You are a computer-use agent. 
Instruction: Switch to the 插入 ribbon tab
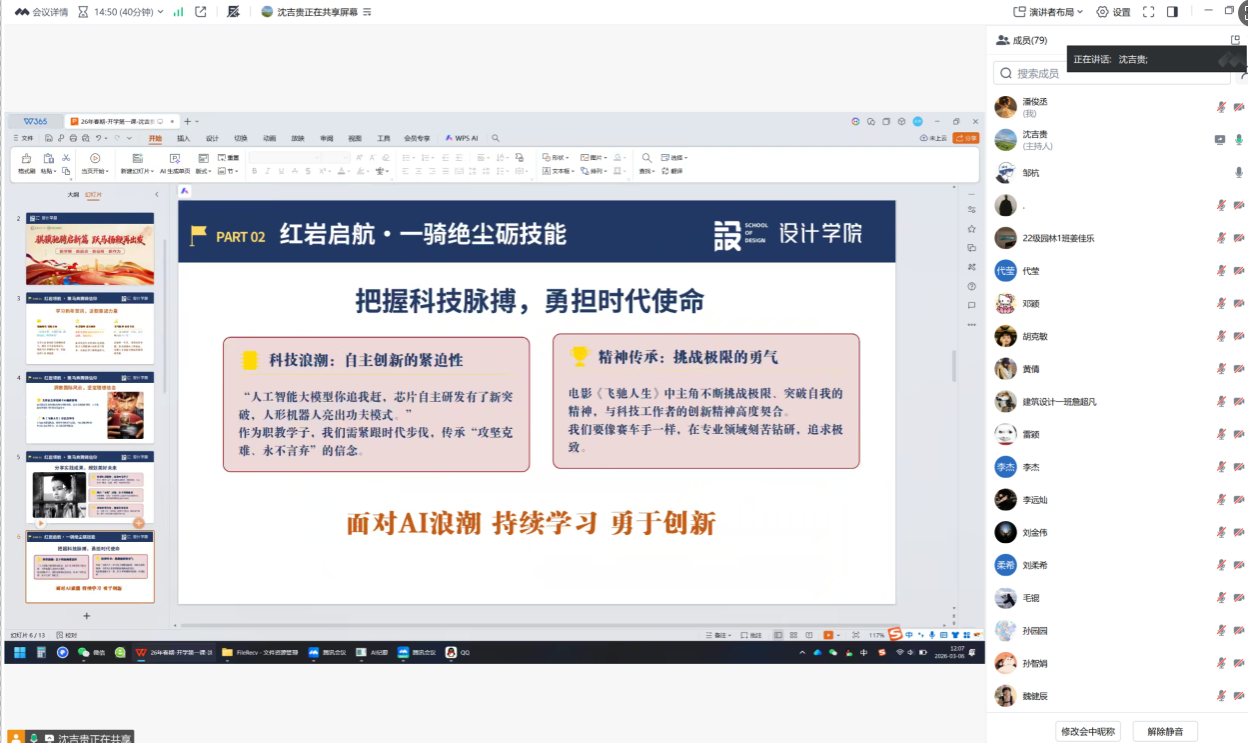pyautogui.click(x=183, y=138)
